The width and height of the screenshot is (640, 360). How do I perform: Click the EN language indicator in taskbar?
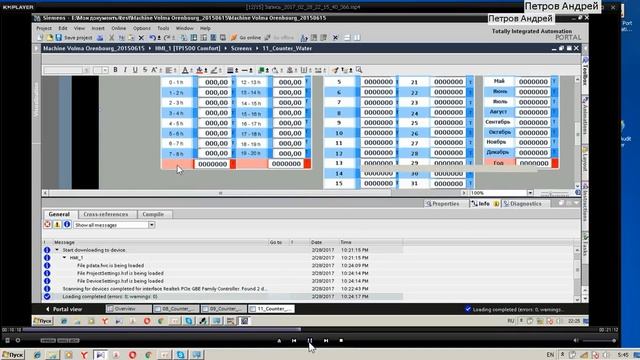coord(550,355)
